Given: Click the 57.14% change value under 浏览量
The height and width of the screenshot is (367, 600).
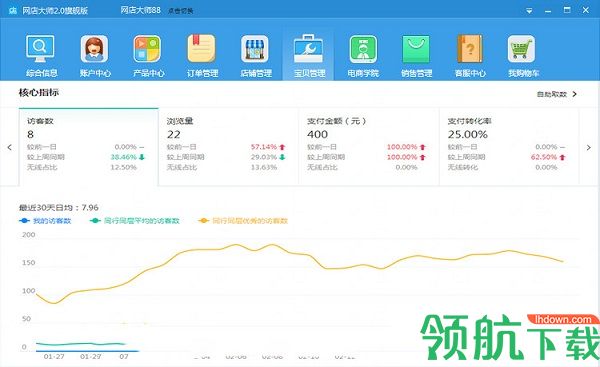Looking at the screenshot, I should coord(264,147).
